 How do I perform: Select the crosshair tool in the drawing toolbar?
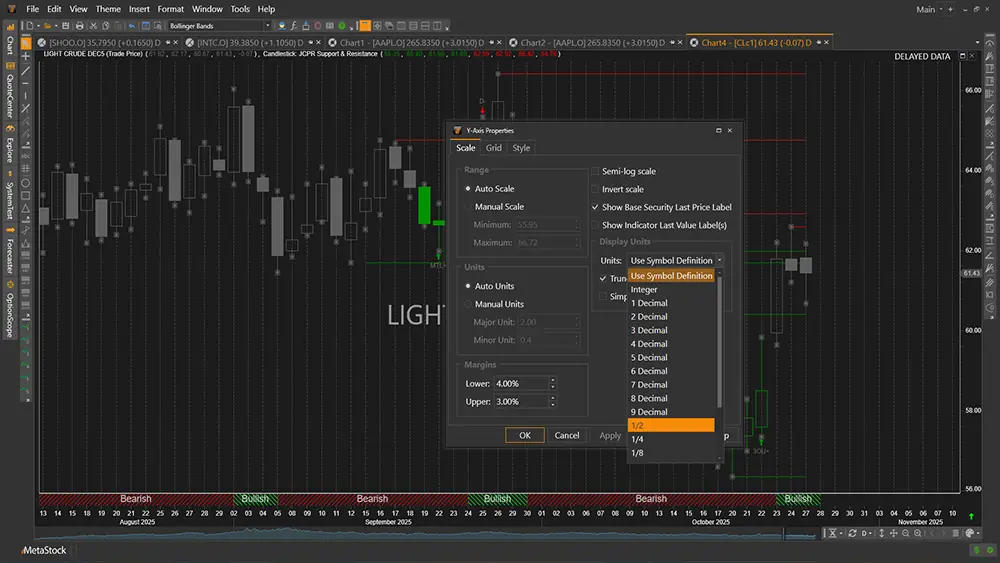26,57
